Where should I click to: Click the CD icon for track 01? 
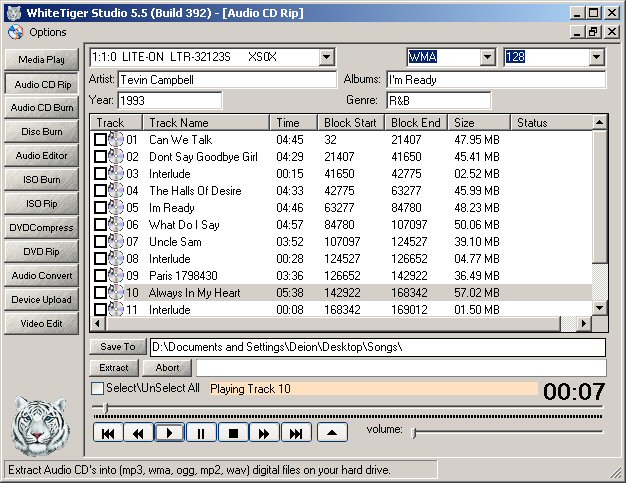[x=116, y=140]
